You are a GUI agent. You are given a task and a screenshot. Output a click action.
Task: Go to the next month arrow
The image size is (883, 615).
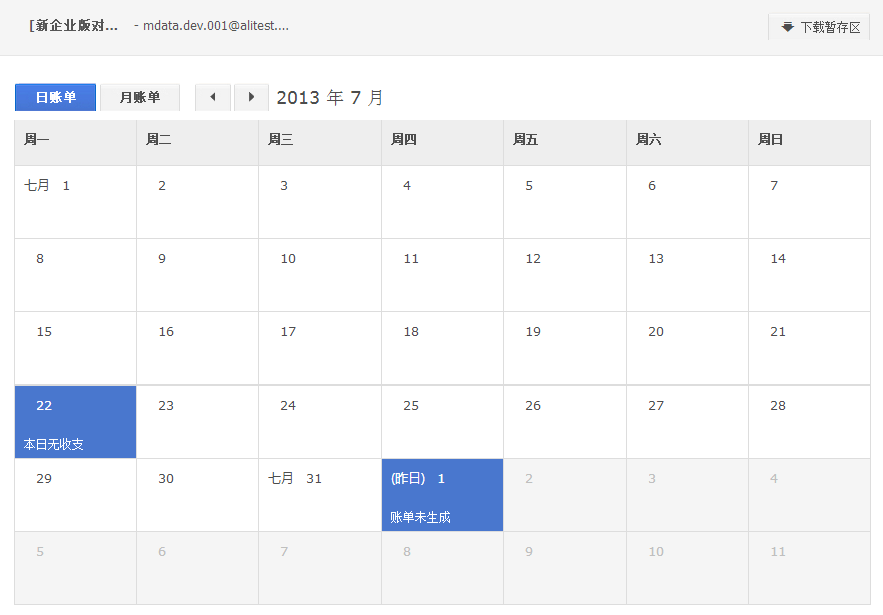251,97
